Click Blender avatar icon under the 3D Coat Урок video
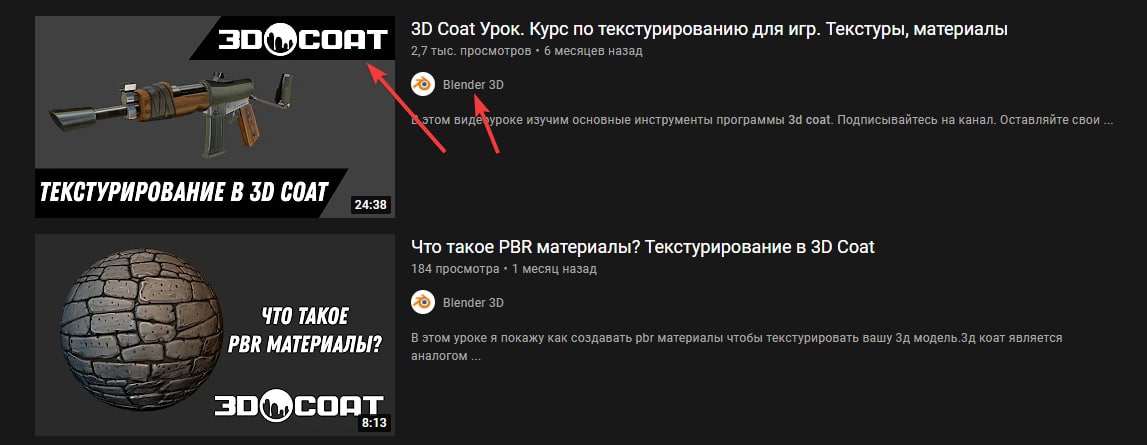1147x445 pixels. point(423,85)
